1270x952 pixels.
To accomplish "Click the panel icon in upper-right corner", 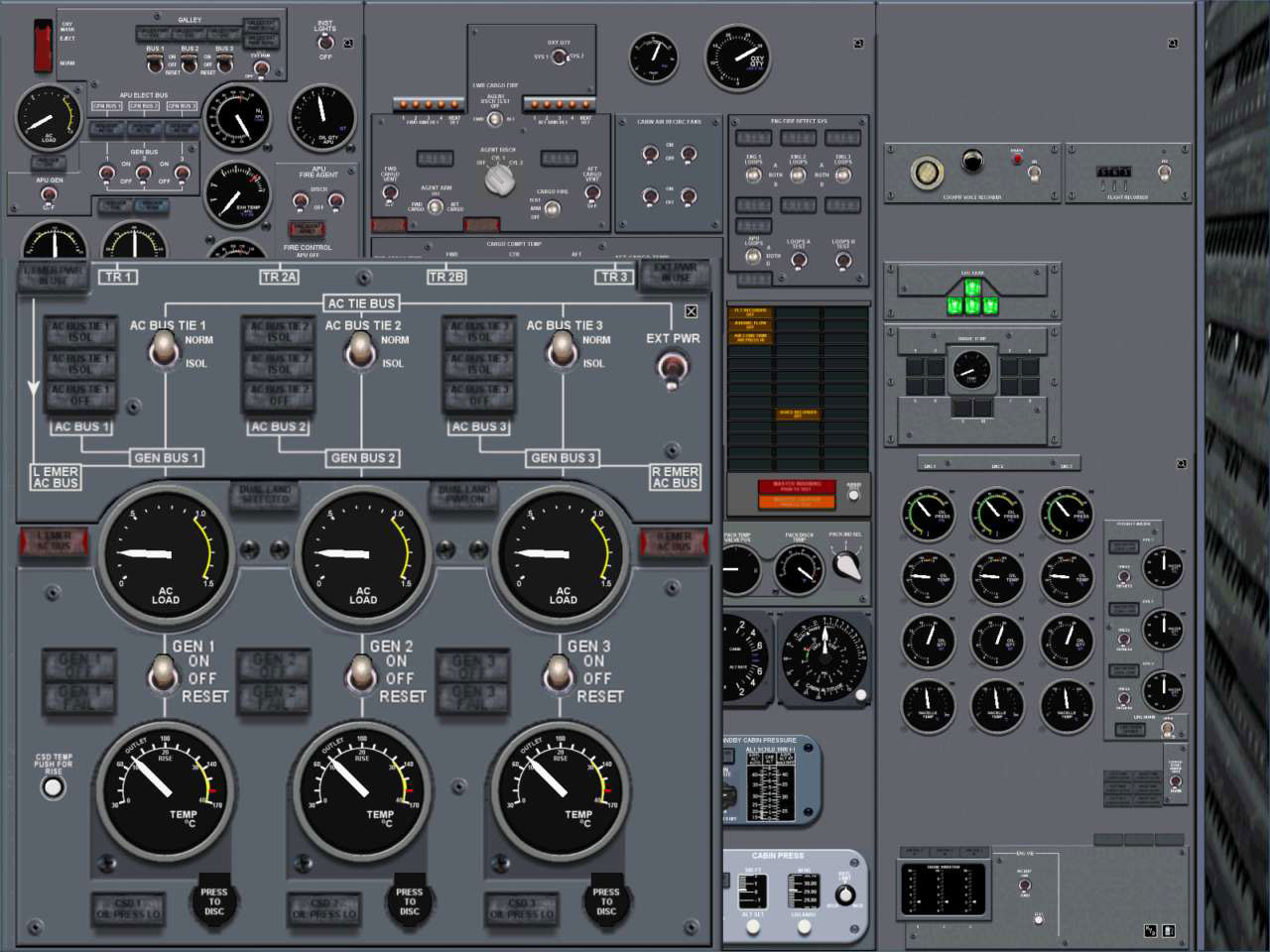I will click(x=1173, y=44).
